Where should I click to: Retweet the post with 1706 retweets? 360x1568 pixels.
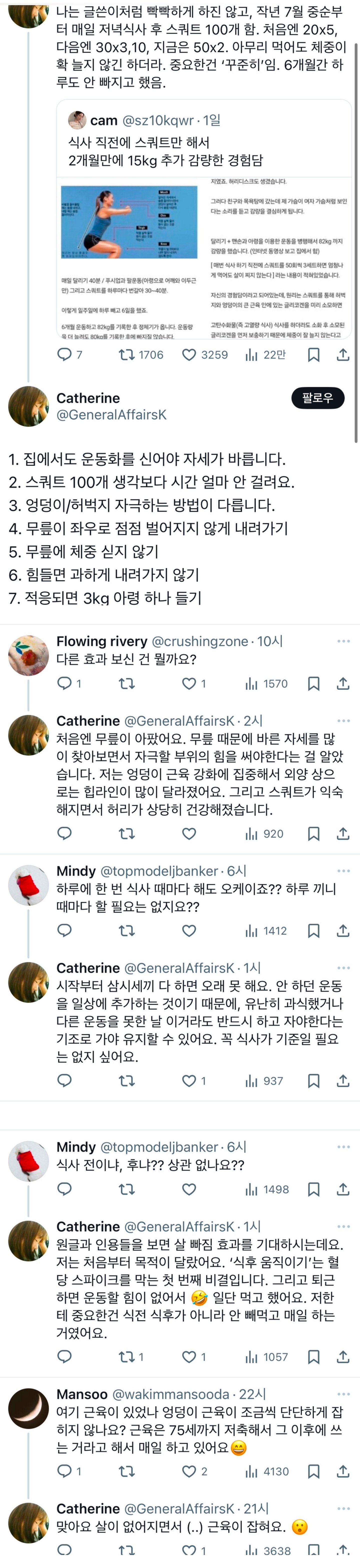click(x=127, y=354)
